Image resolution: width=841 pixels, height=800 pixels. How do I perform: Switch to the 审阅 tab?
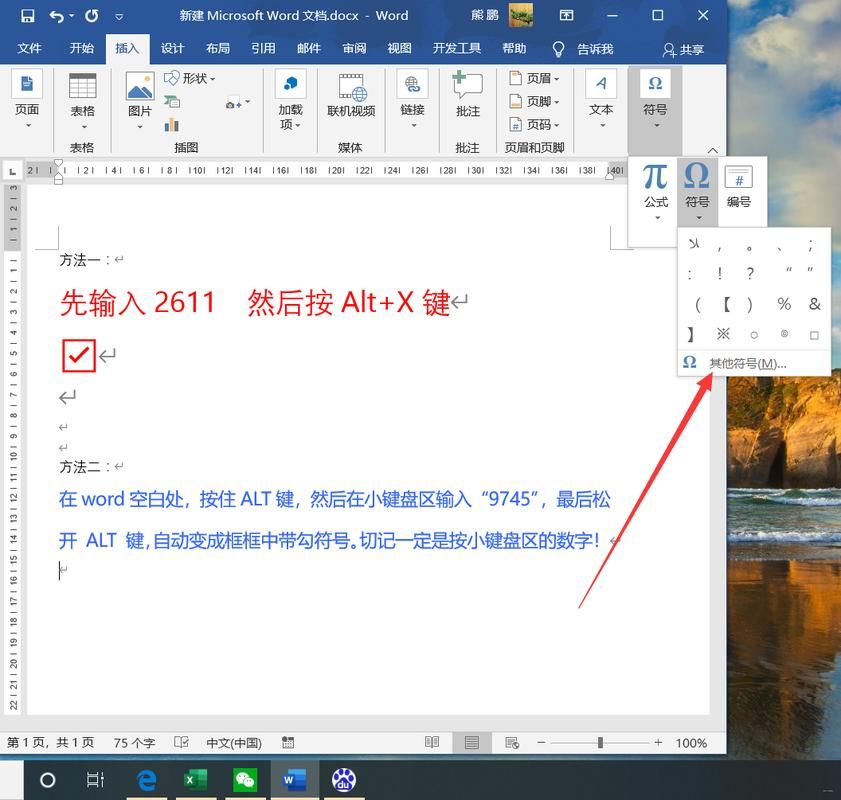point(355,49)
